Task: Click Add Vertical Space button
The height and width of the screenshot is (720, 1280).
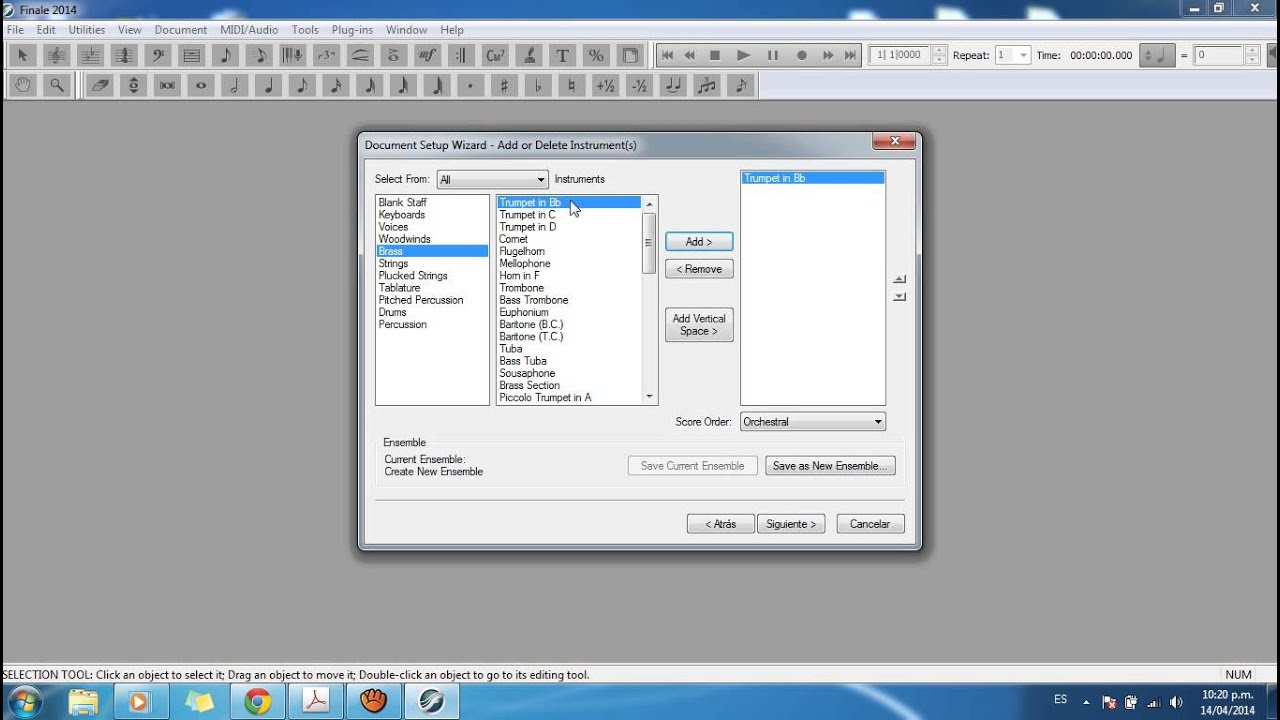Action: point(699,325)
